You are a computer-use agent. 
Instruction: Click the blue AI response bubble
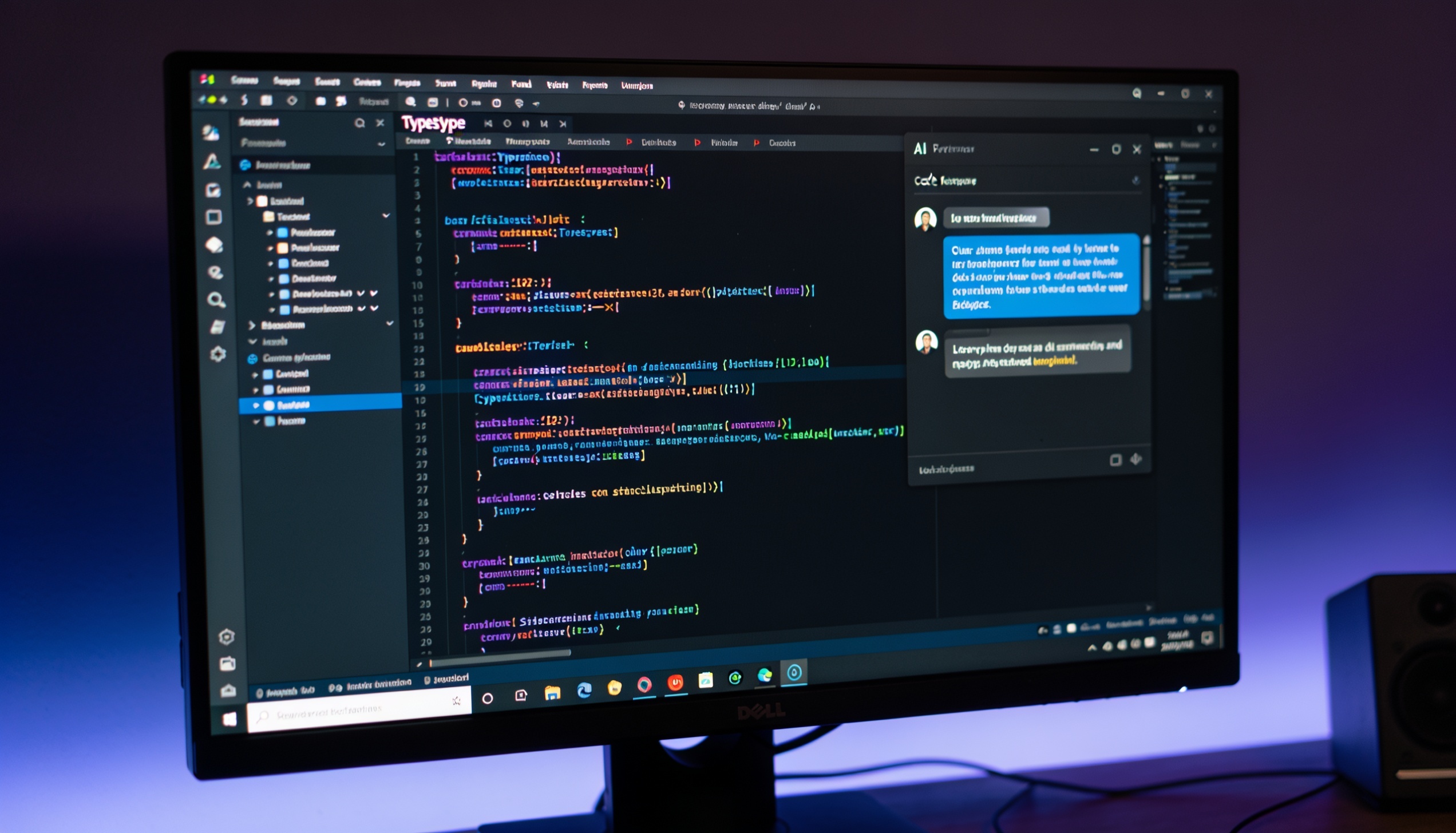pyautogui.click(x=1041, y=275)
